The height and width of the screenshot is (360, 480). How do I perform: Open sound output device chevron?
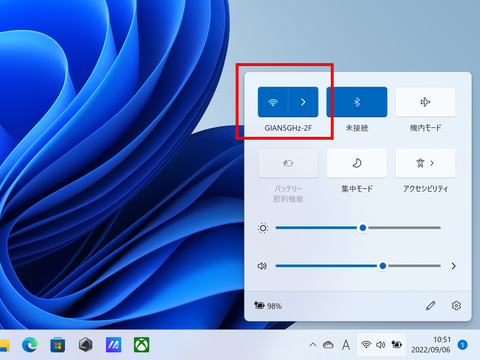453,266
